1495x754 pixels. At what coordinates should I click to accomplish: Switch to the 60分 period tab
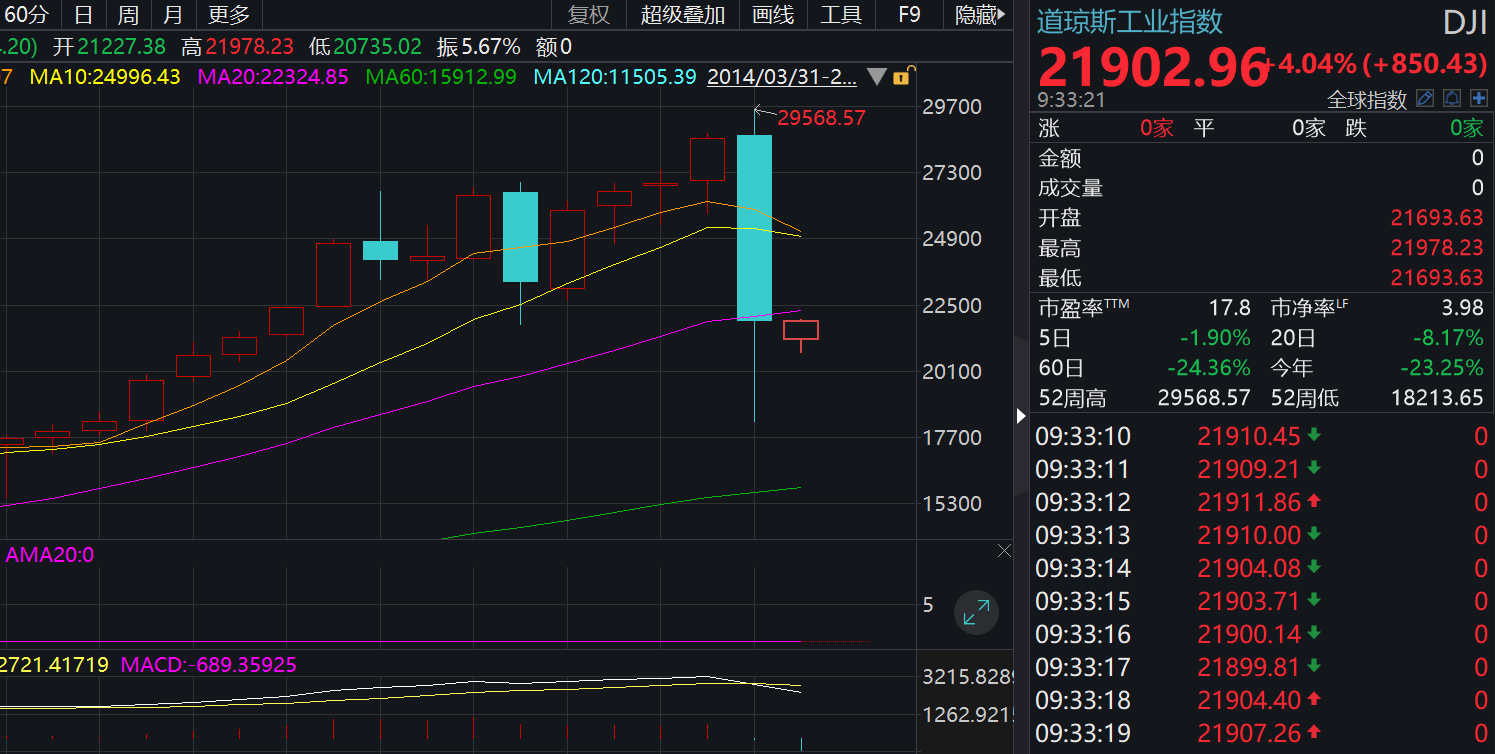tap(26, 14)
